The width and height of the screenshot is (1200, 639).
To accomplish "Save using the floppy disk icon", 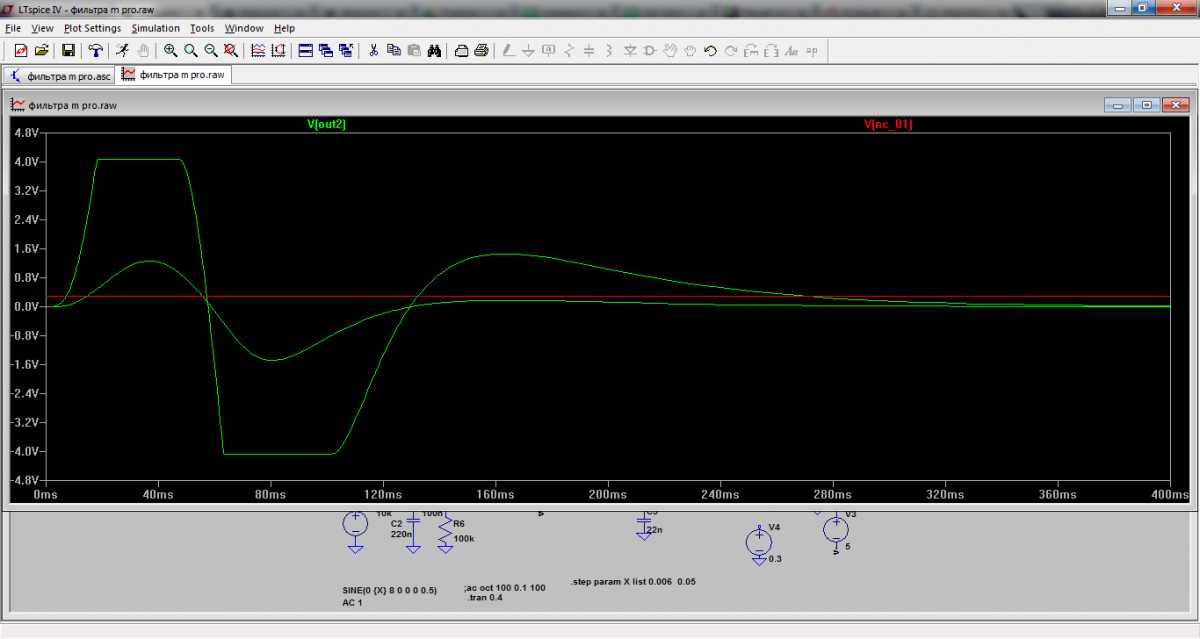I will pyautogui.click(x=68, y=50).
